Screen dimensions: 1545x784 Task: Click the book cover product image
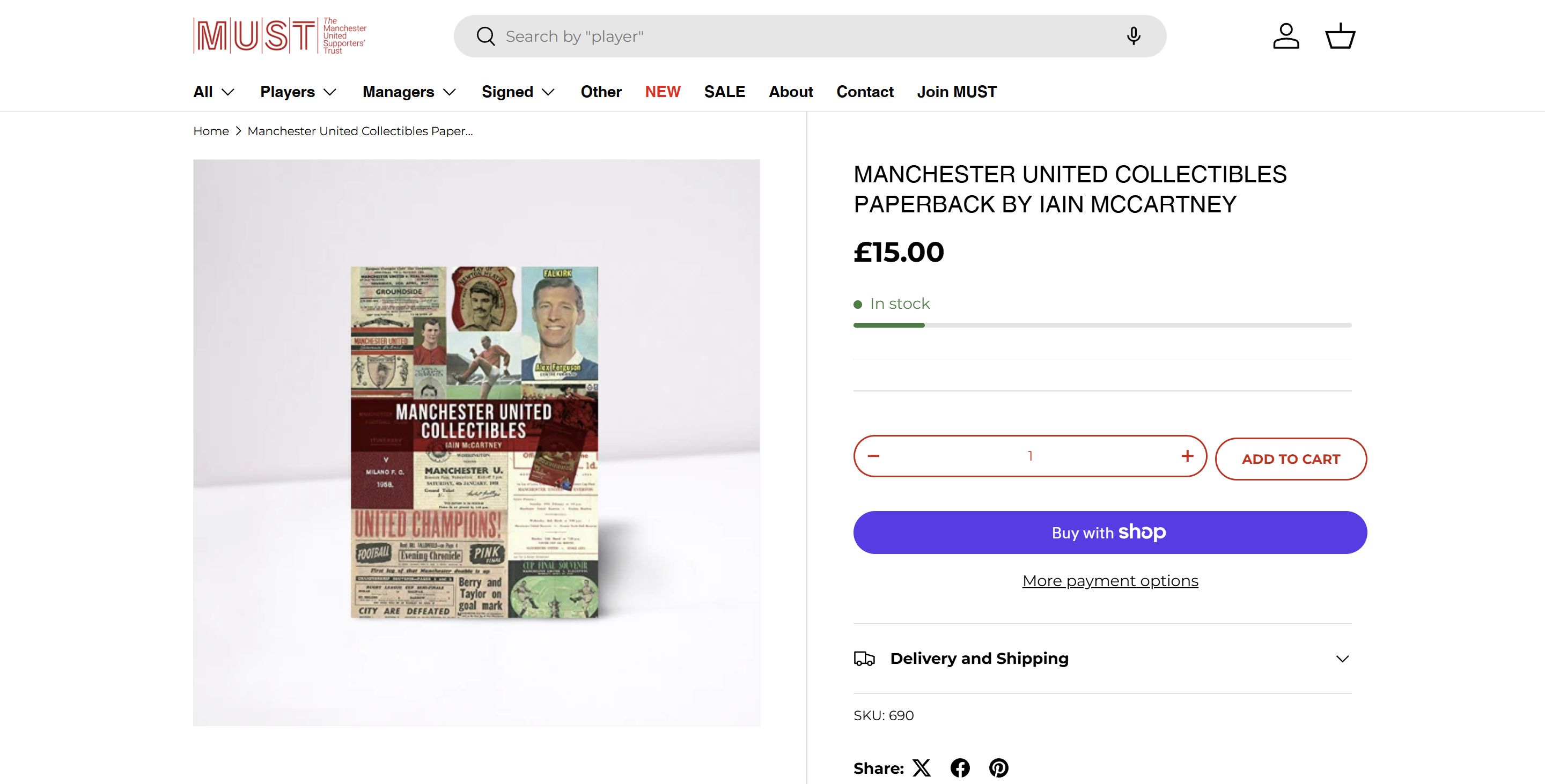pos(475,442)
